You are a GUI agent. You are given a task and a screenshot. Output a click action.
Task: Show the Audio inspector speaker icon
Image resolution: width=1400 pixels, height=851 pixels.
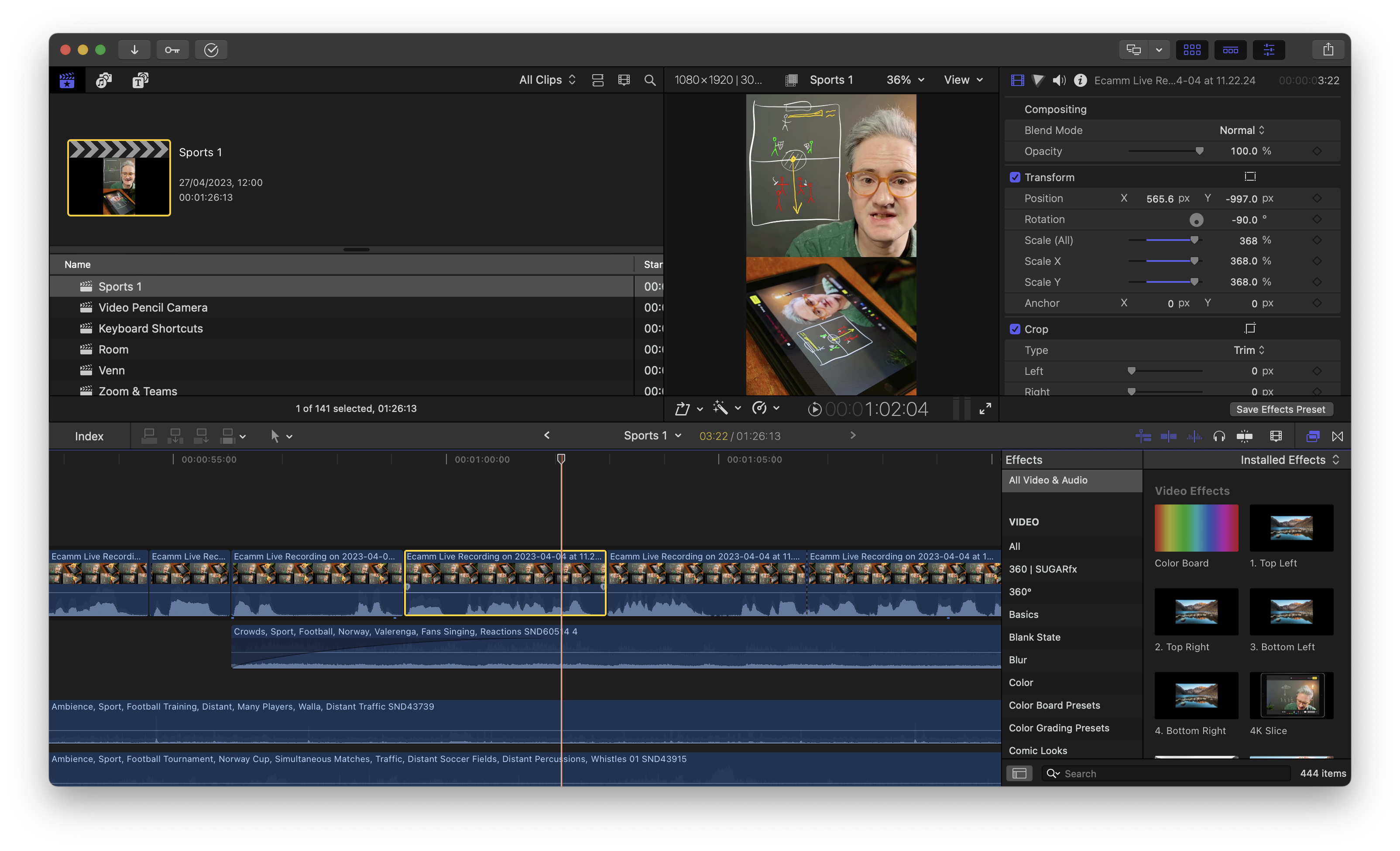[1059, 80]
